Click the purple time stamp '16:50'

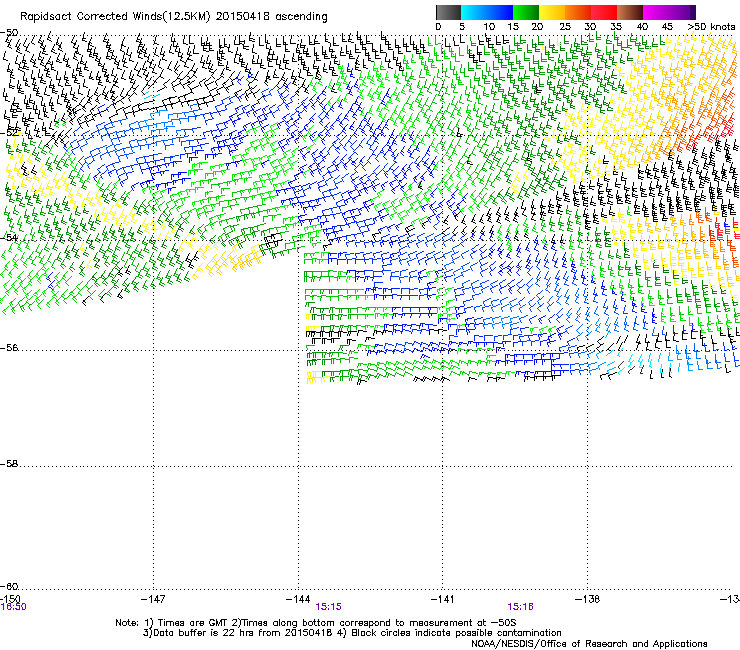[13, 607]
